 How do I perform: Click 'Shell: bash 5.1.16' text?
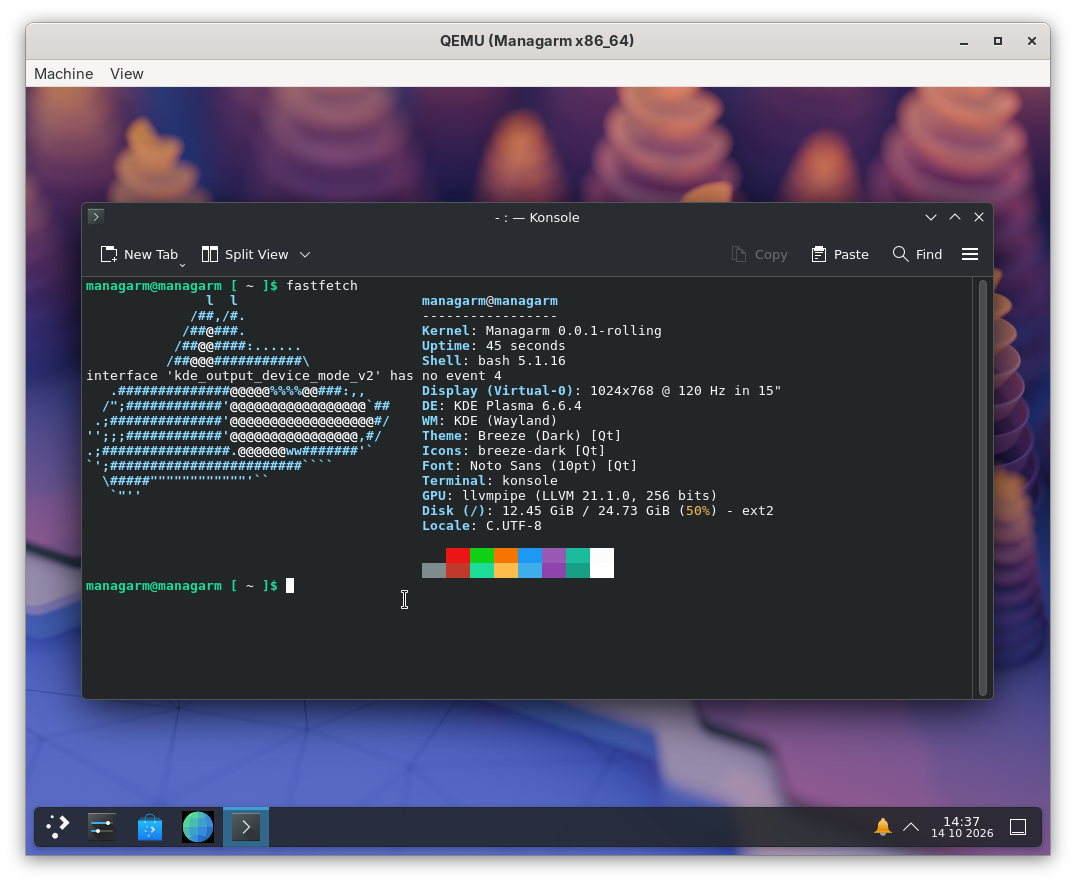[493, 361]
